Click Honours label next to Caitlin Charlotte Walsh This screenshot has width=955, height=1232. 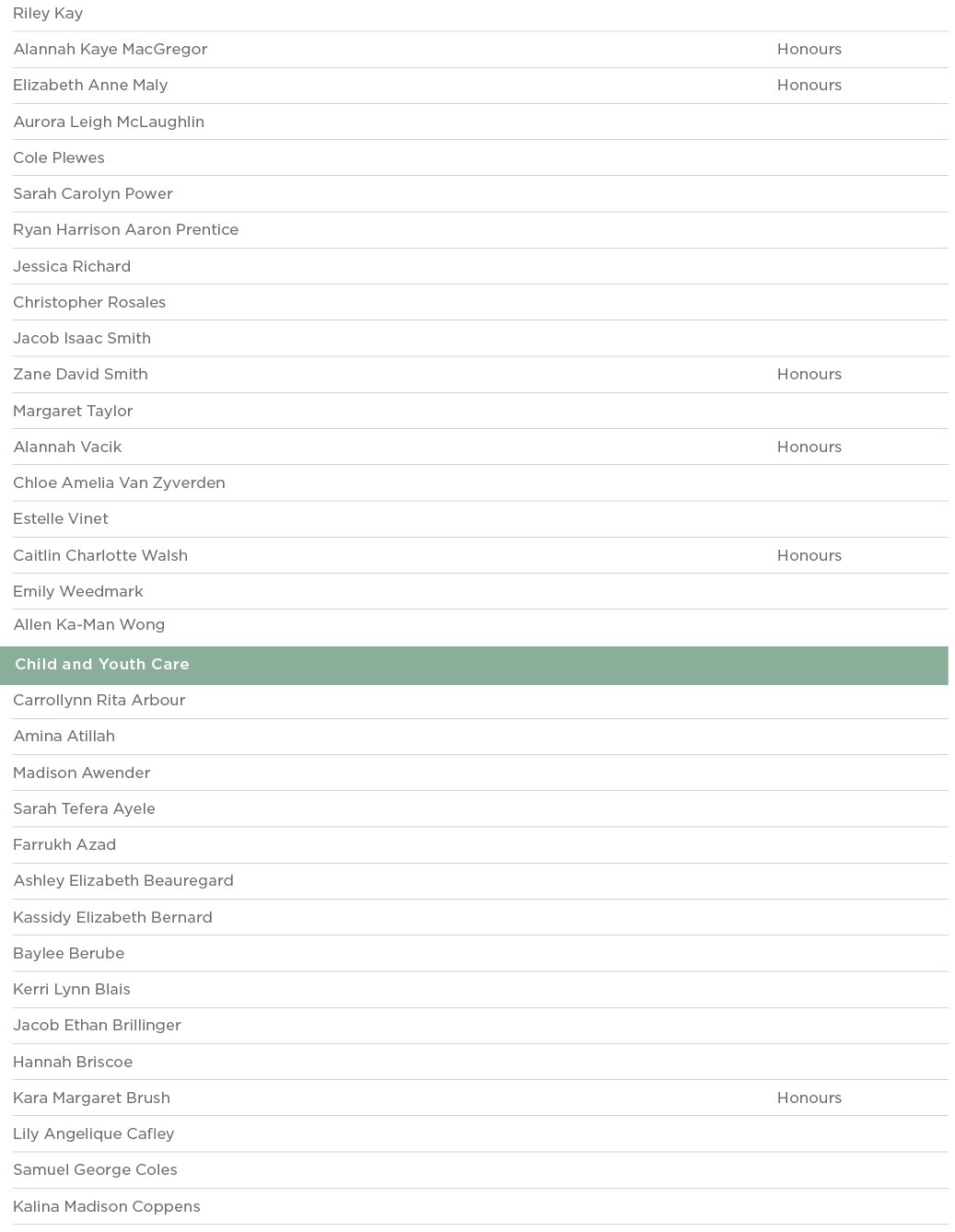(809, 555)
